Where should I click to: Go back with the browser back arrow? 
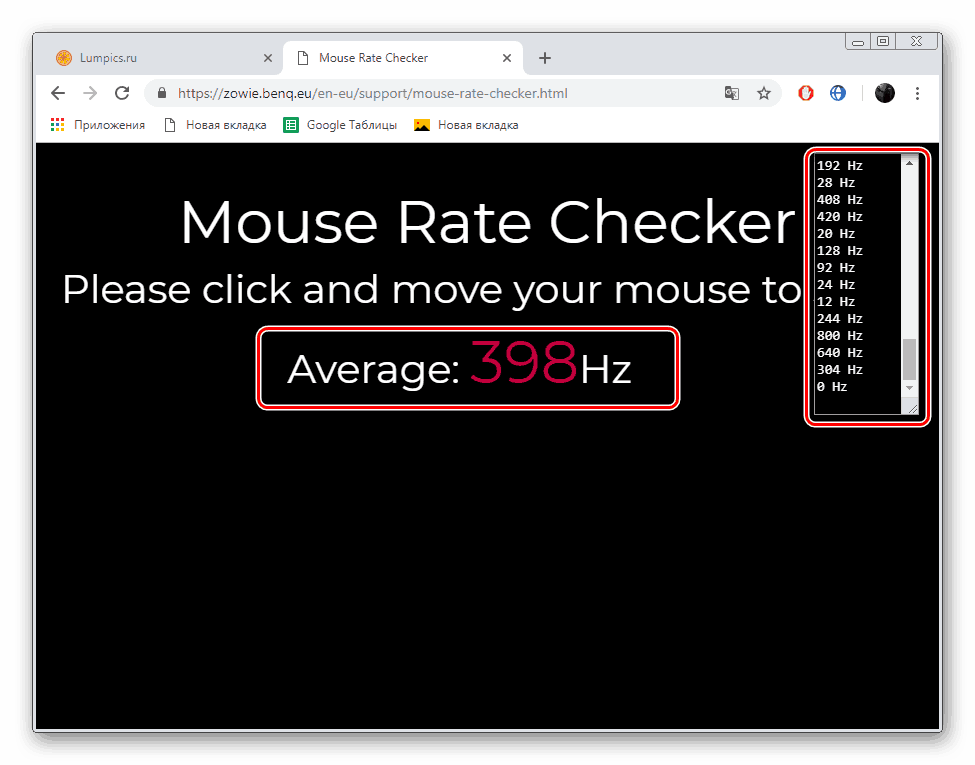[58, 93]
